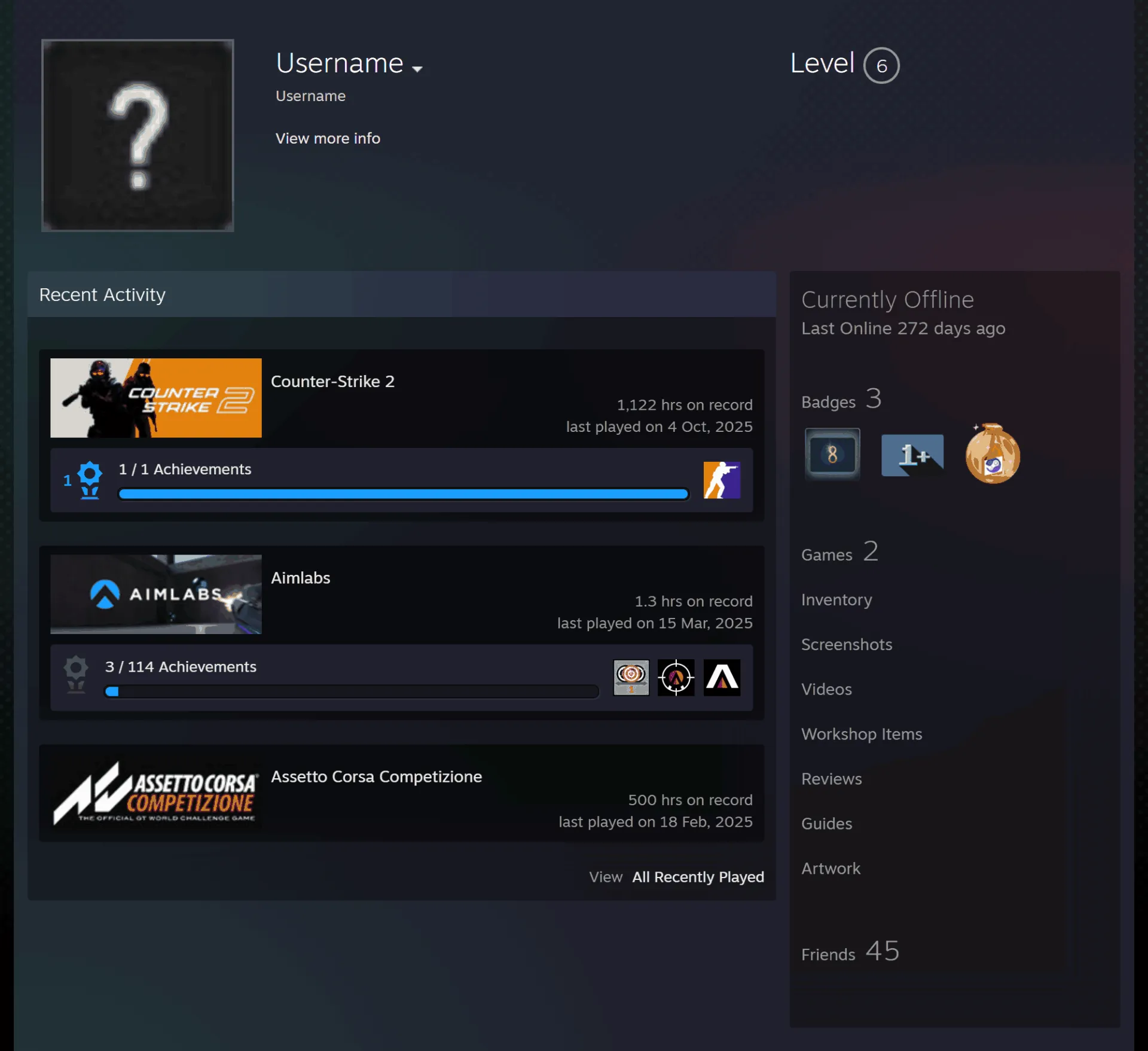Screen dimensions: 1148x1051
Task: Click View more info link
Action: [x=328, y=138]
